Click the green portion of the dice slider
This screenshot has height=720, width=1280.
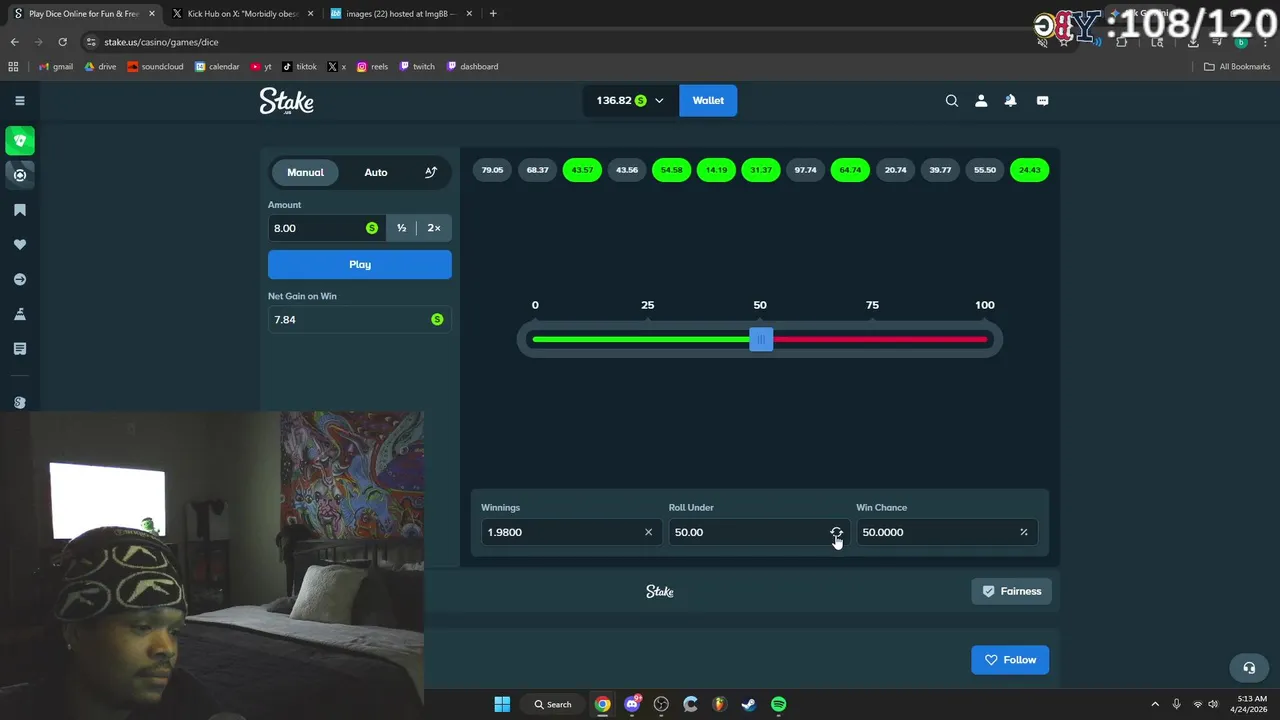(641, 340)
